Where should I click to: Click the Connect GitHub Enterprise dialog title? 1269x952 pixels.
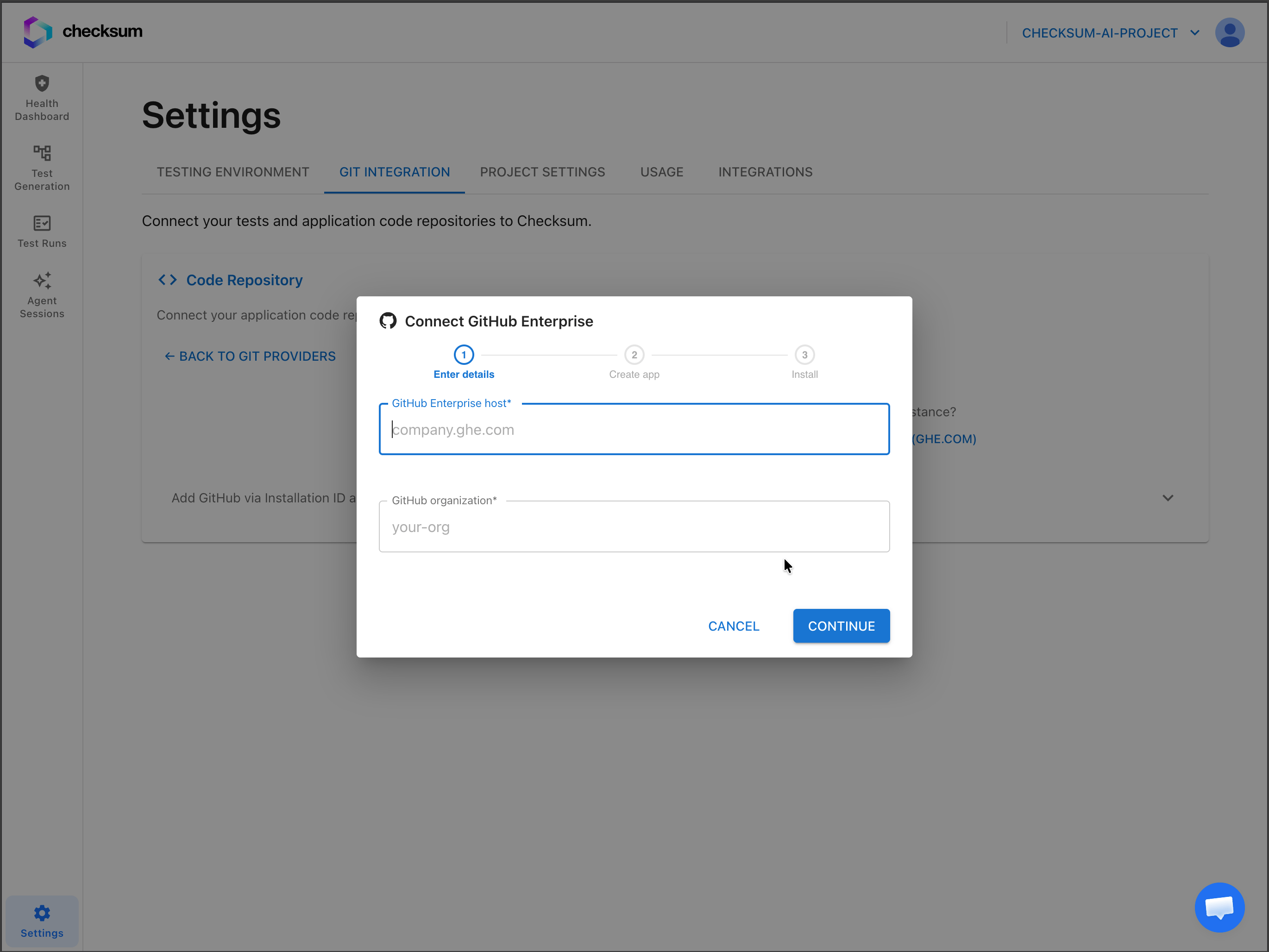pyautogui.click(x=498, y=321)
